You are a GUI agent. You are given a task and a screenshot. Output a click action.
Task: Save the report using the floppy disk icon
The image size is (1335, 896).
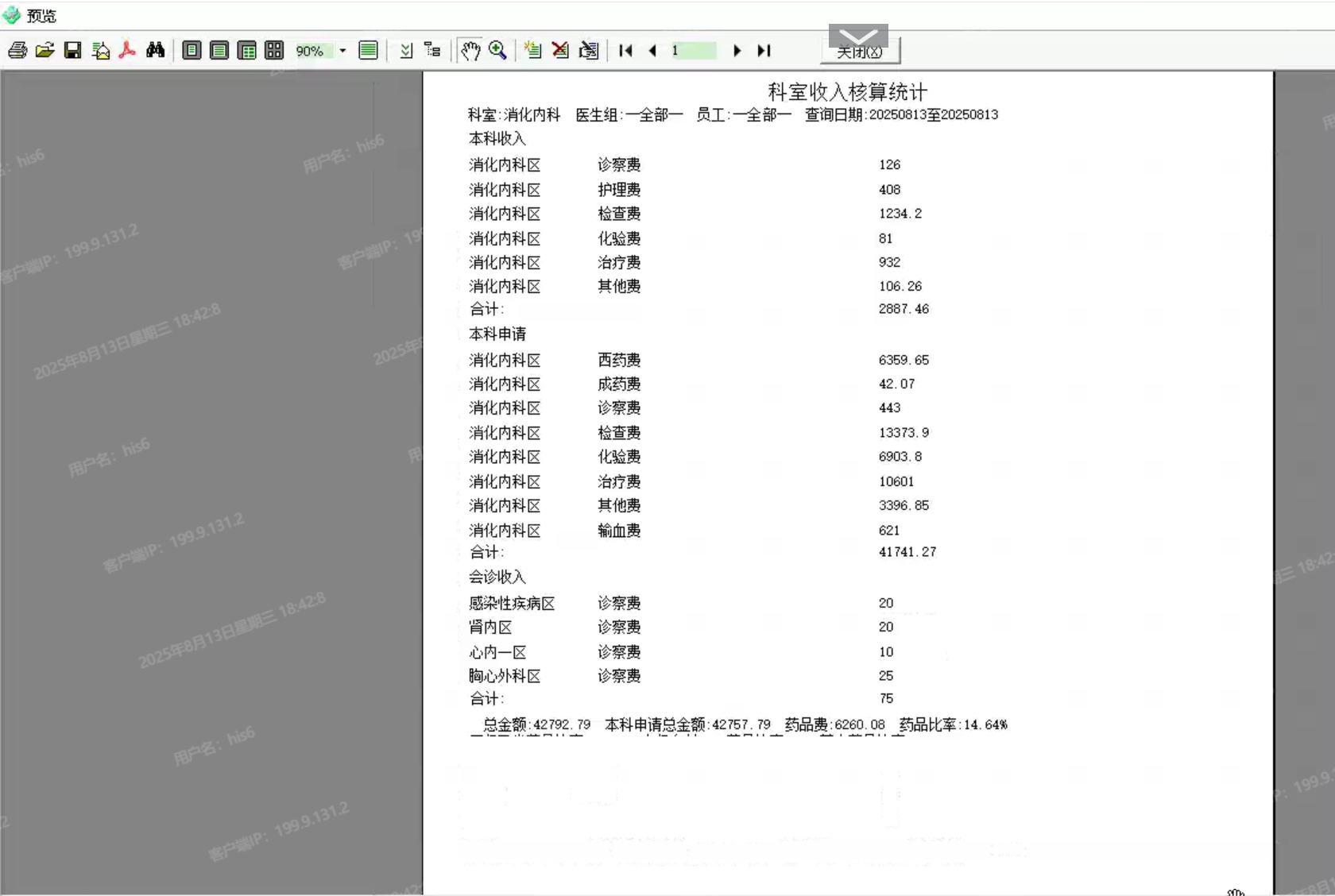point(72,51)
